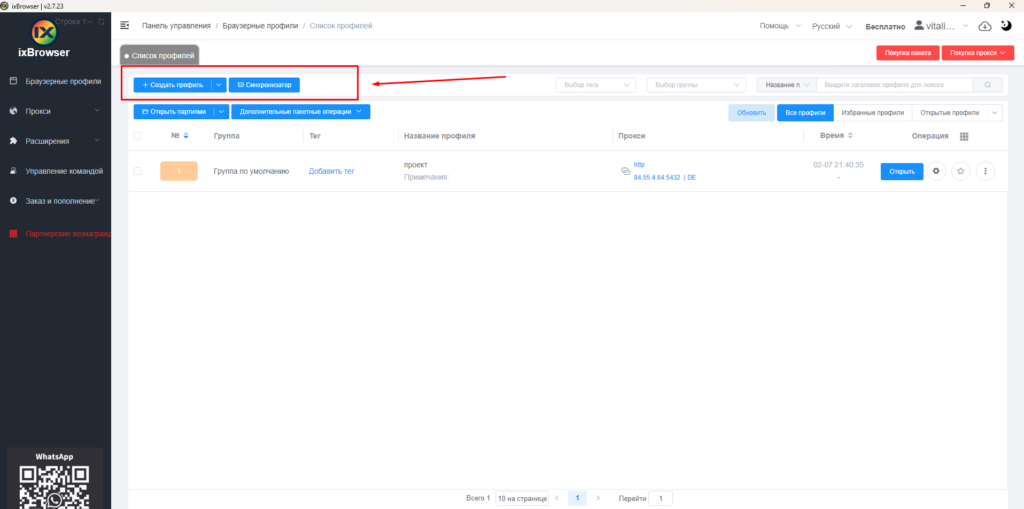
Task: Expand the Покупка прокси dropdown button
Action: 978,53
